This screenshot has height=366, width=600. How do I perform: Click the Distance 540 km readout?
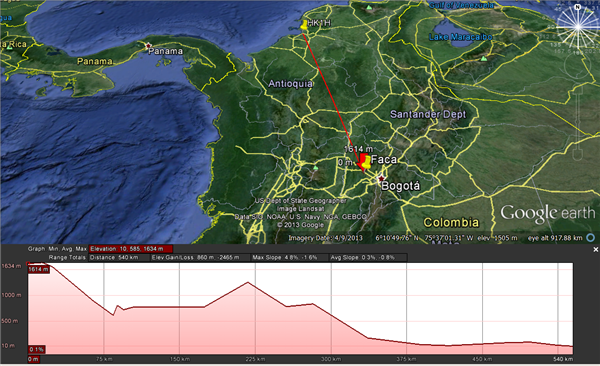[119, 258]
